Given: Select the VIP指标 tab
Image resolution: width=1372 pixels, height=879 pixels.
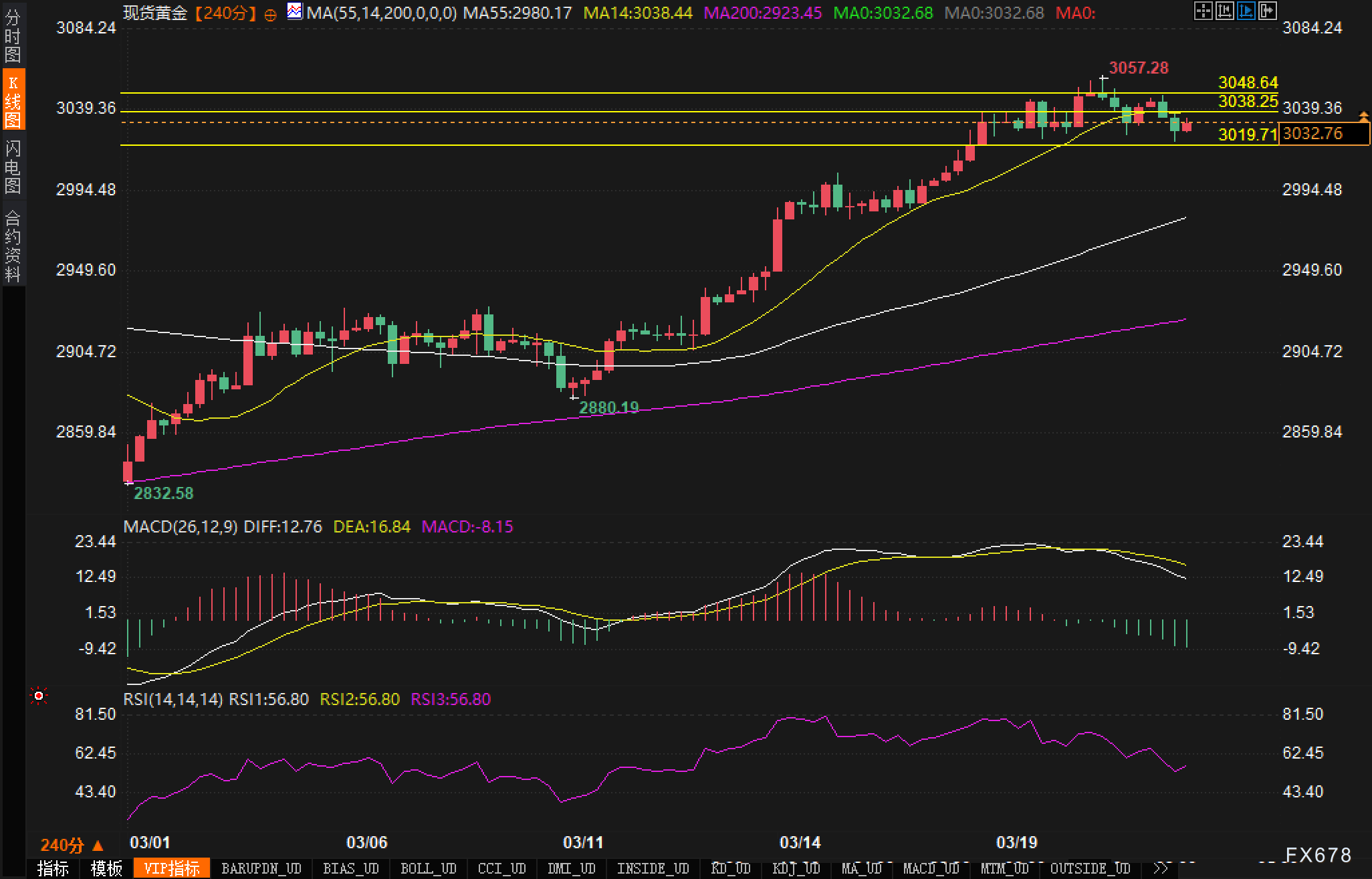Looking at the screenshot, I should coord(172,868).
